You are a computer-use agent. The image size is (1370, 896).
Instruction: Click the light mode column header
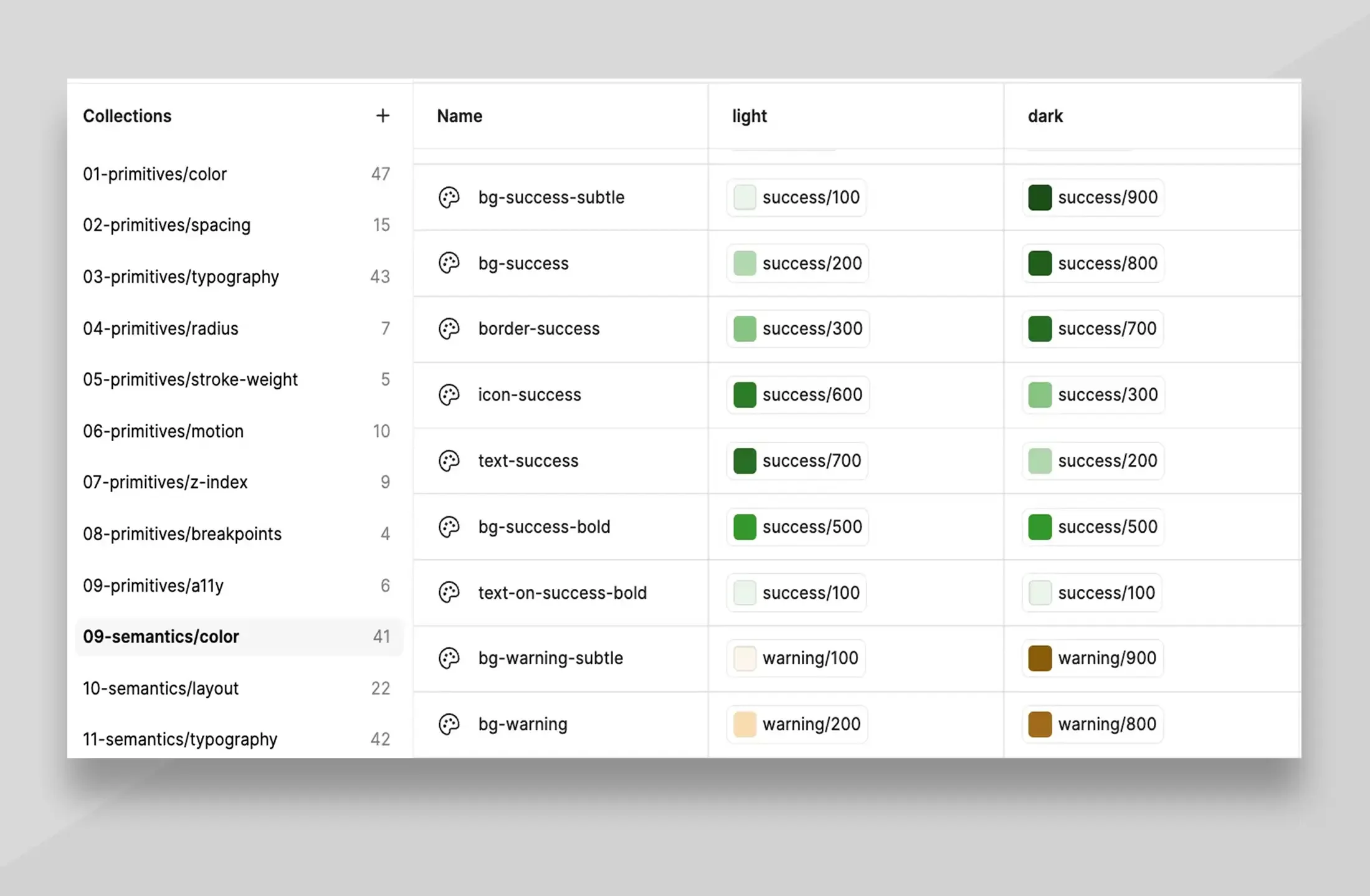click(749, 116)
